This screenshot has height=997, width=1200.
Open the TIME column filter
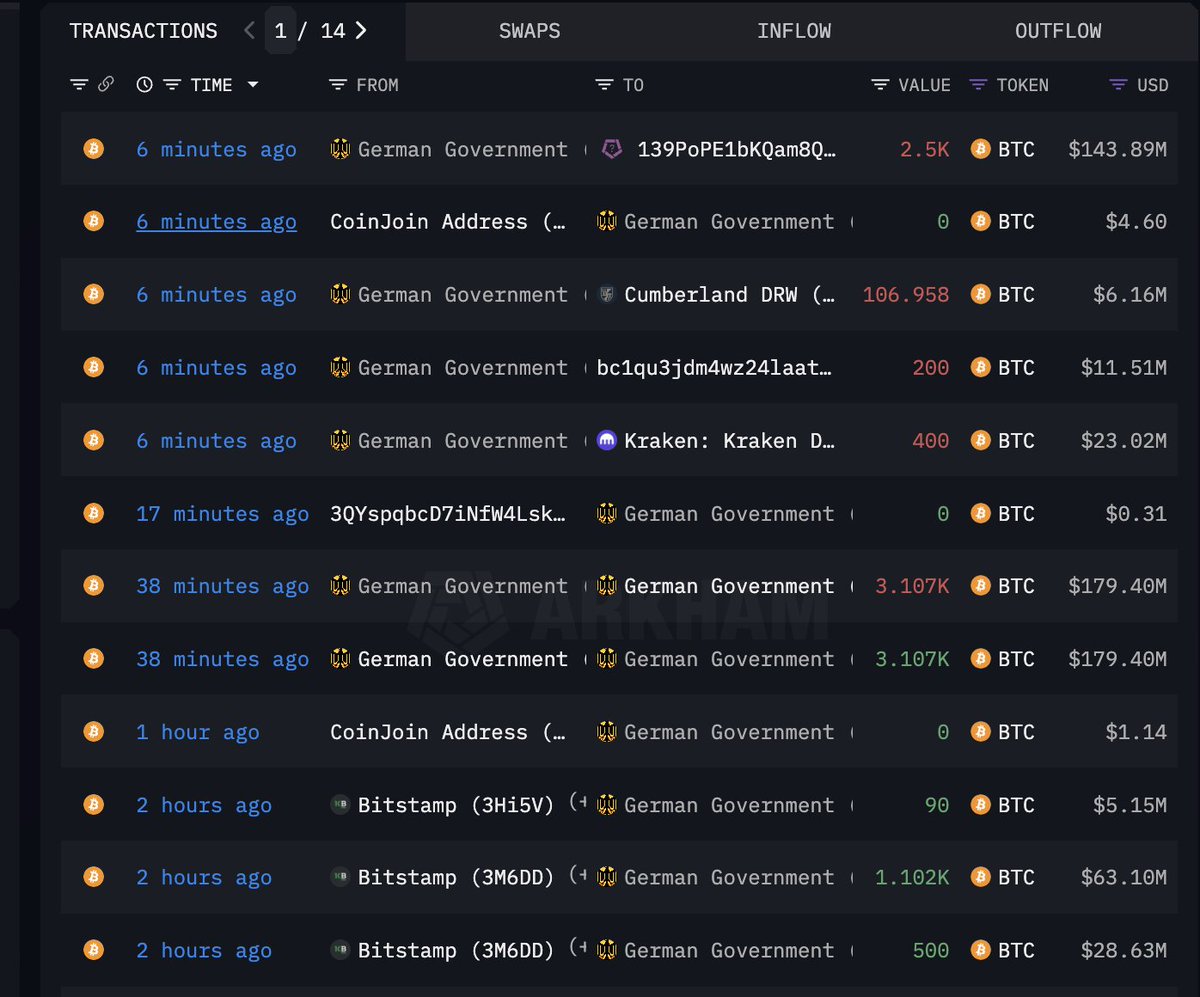pos(172,85)
